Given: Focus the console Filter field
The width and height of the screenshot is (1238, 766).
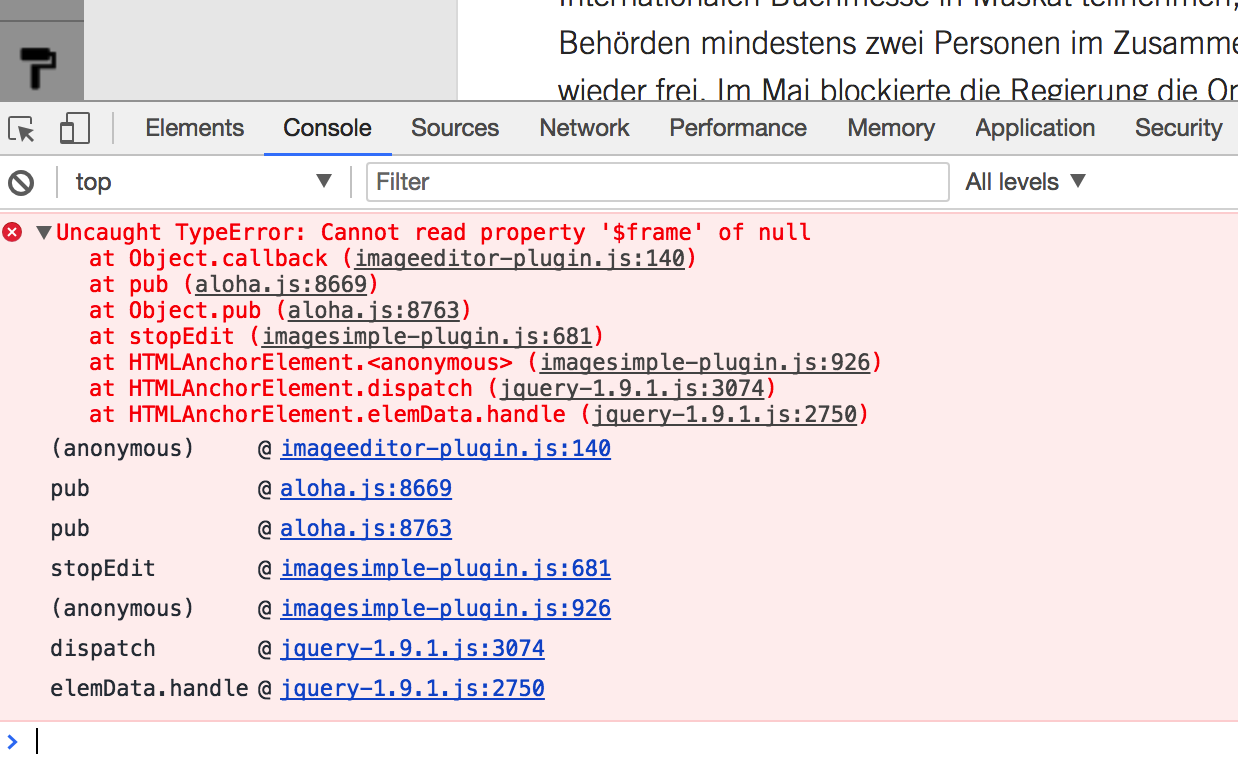Looking at the screenshot, I should point(658,182).
